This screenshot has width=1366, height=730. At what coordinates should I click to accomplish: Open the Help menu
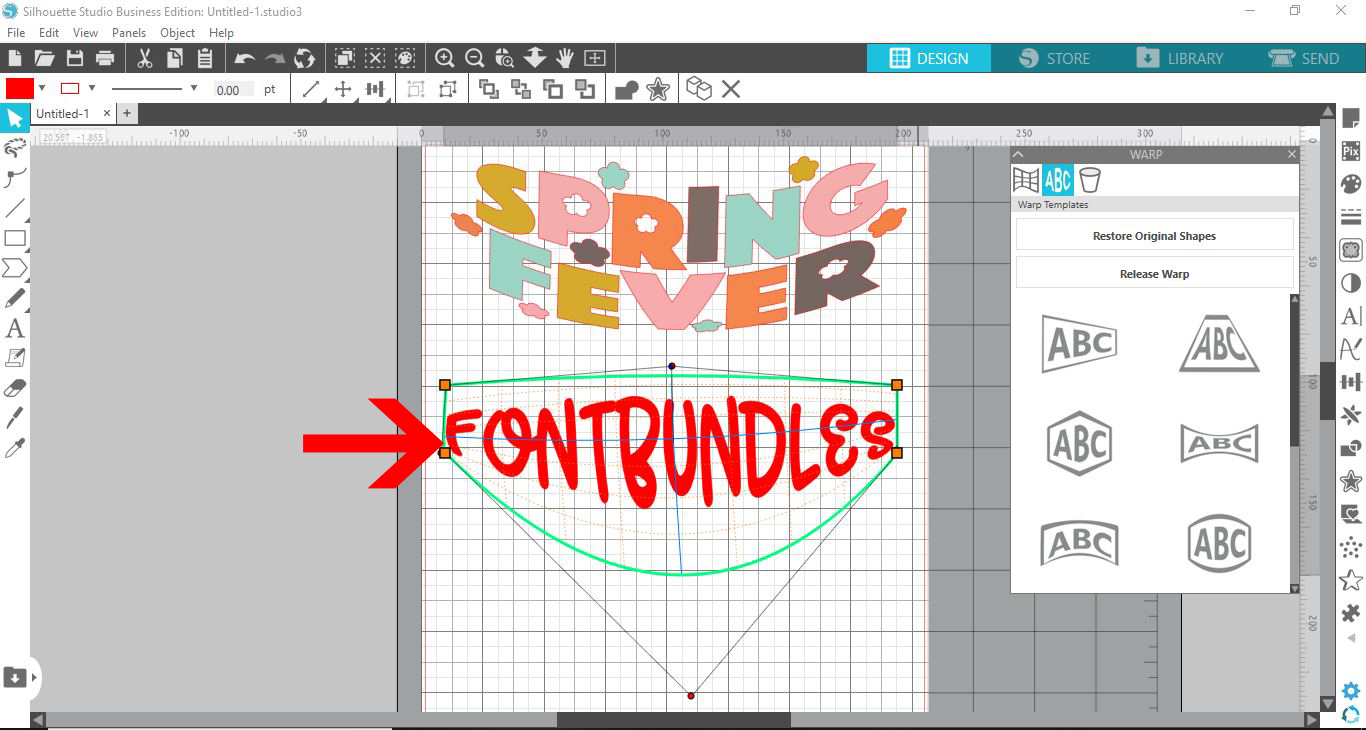pyautogui.click(x=221, y=33)
